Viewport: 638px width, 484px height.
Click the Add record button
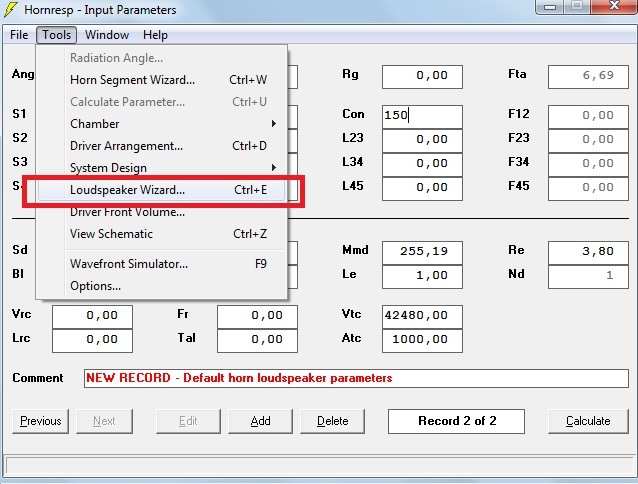coord(260,421)
